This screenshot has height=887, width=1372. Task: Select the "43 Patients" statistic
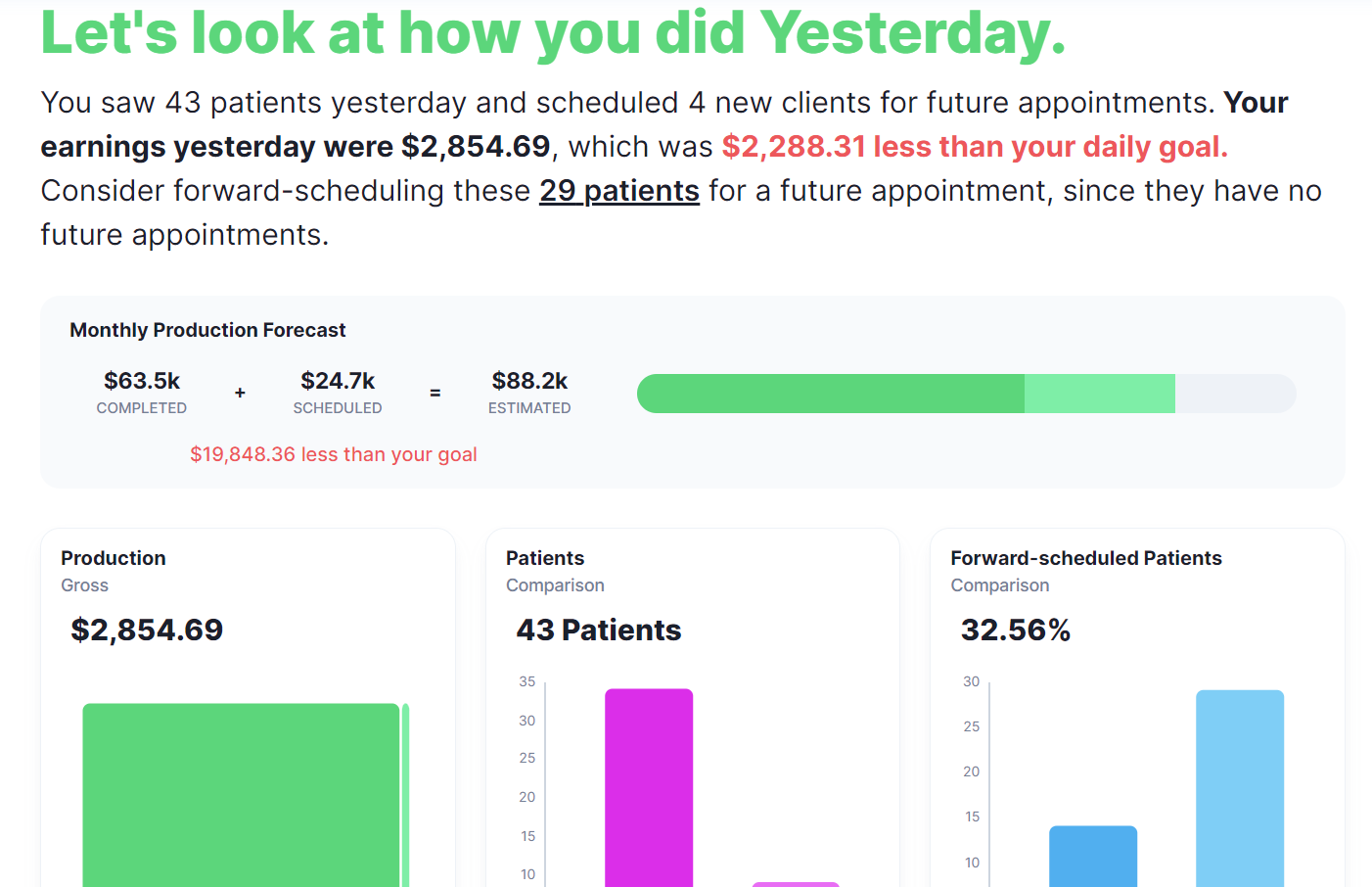click(x=598, y=630)
